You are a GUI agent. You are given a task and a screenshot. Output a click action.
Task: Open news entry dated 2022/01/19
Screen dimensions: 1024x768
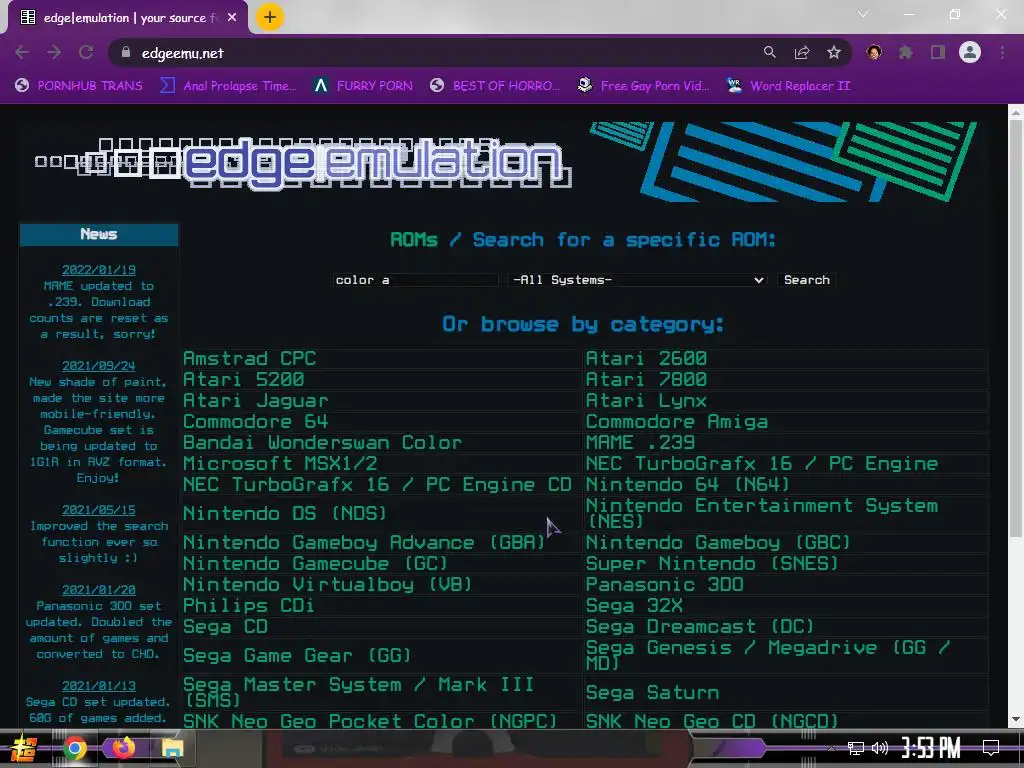[x=99, y=270]
